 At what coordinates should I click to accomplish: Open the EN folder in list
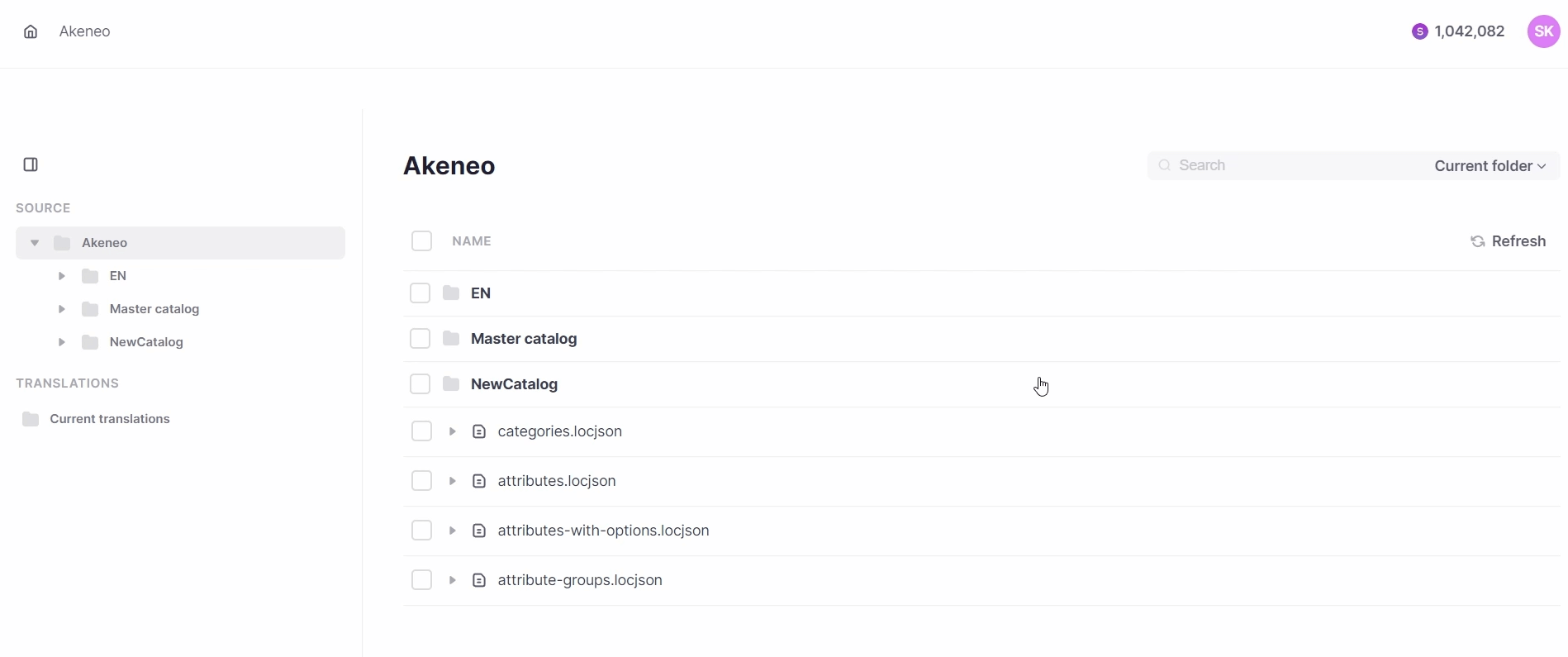(x=481, y=293)
